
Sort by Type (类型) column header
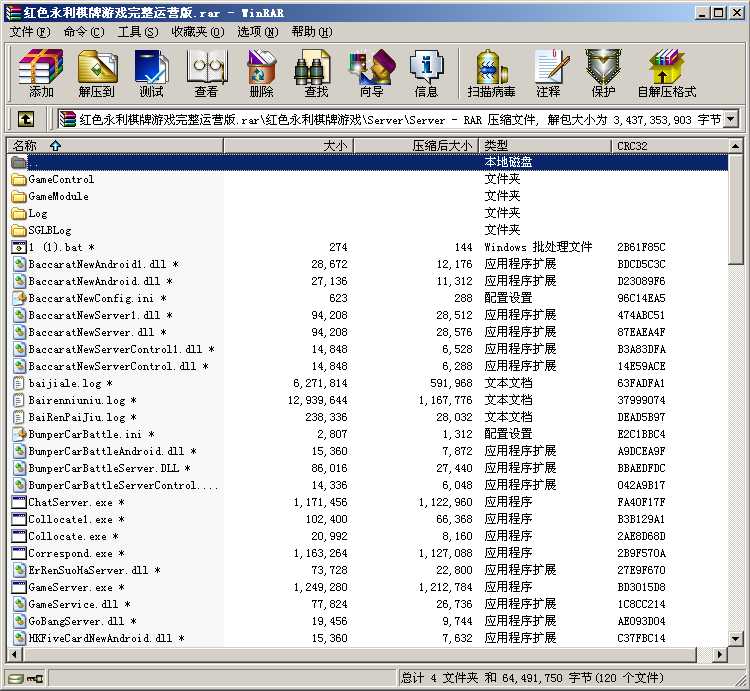click(x=545, y=145)
